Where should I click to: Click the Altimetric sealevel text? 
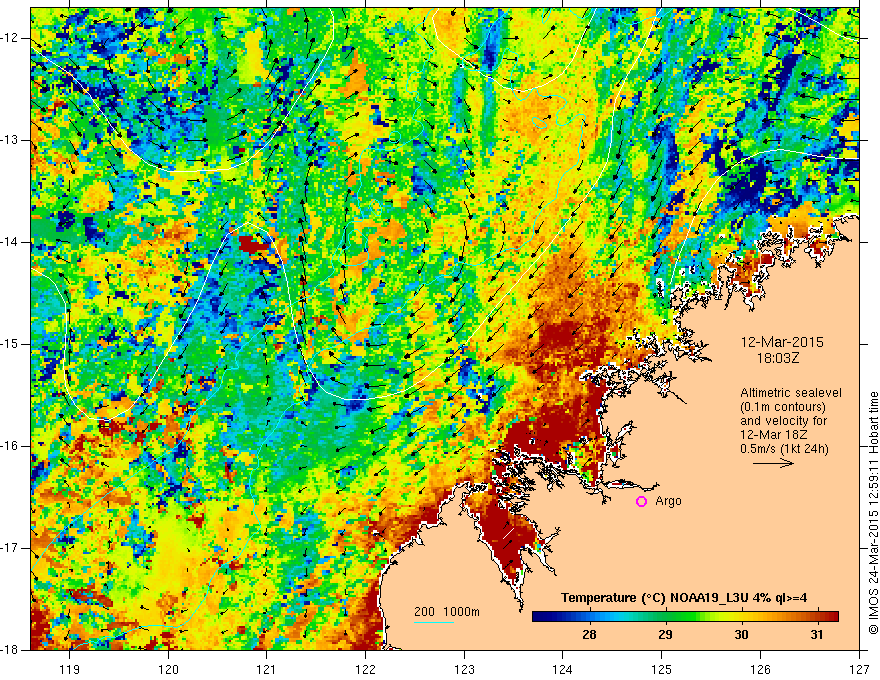(791, 393)
